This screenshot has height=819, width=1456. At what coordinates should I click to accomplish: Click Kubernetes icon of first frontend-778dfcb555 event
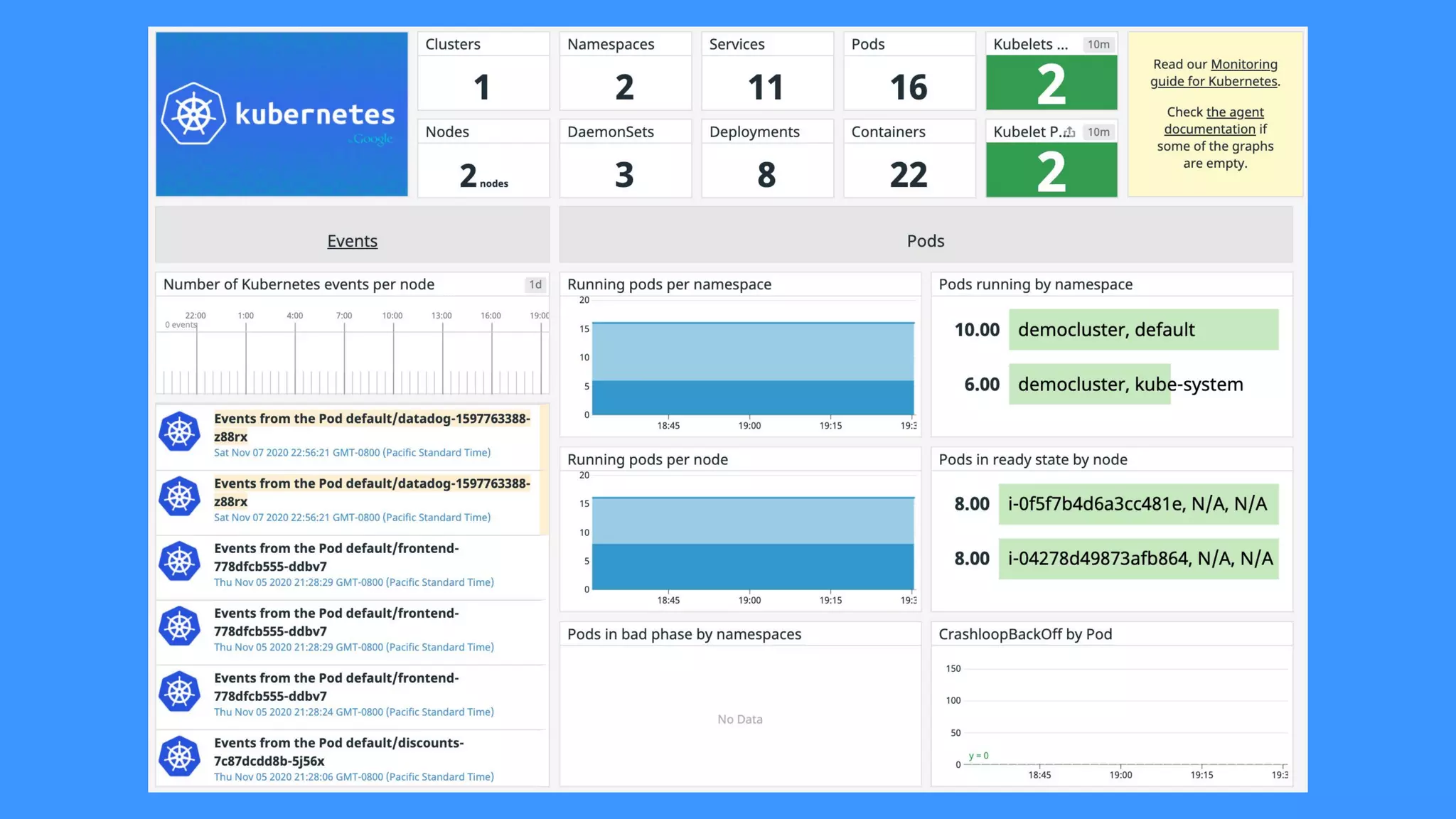click(x=180, y=561)
